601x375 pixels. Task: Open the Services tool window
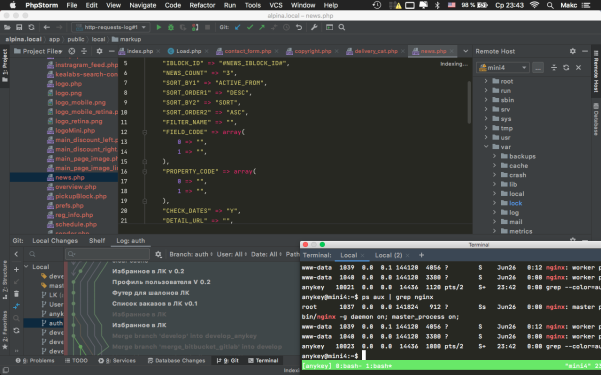click(x=117, y=360)
